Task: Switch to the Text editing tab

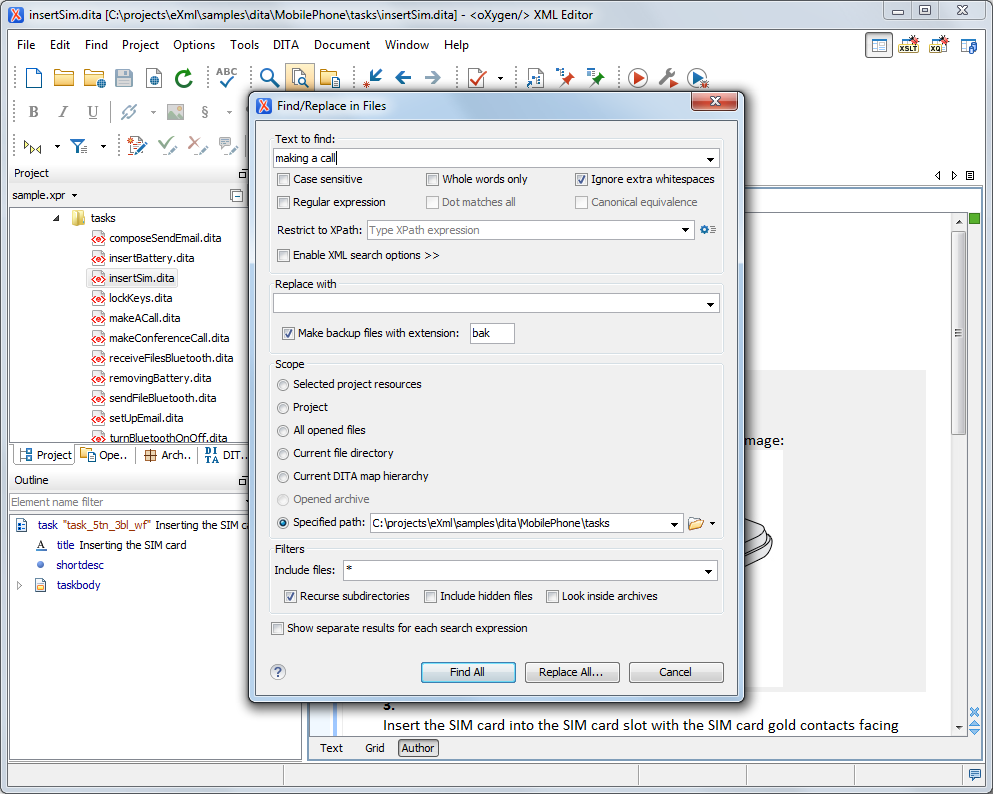Action: (x=331, y=748)
